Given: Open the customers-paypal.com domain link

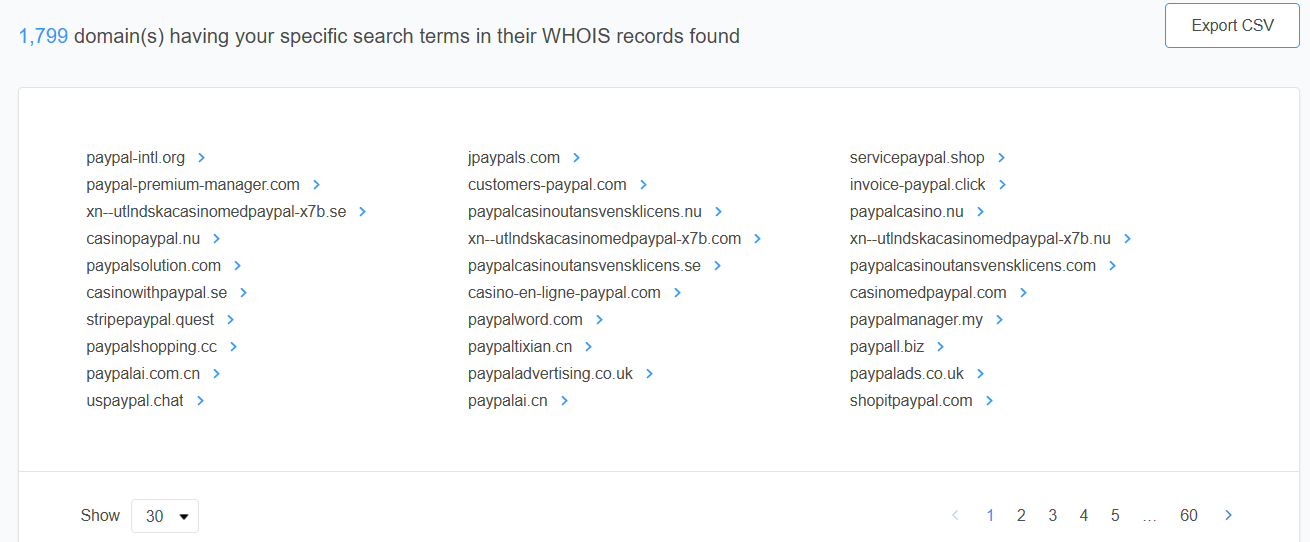Looking at the screenshot, I should (x=547, y=185).
